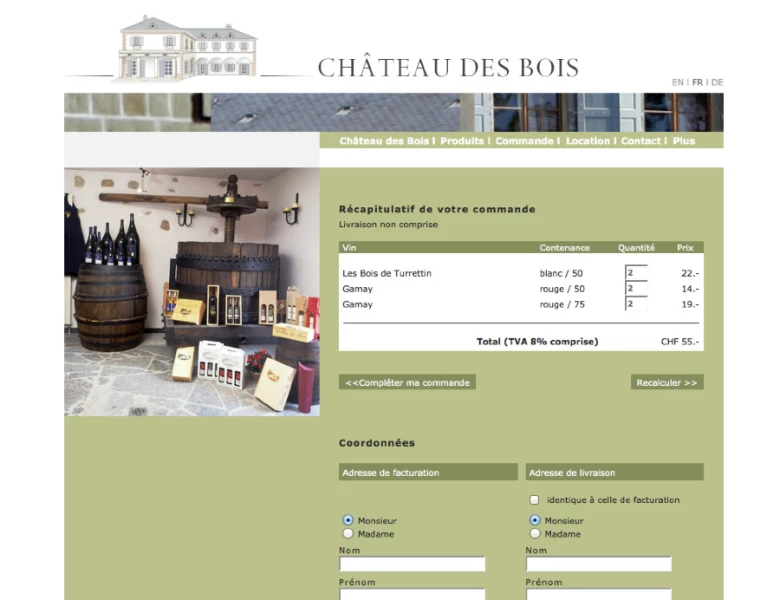
Task: Click the 'rouge / 75' contenance cell
Action: click(x=562, y=304)
